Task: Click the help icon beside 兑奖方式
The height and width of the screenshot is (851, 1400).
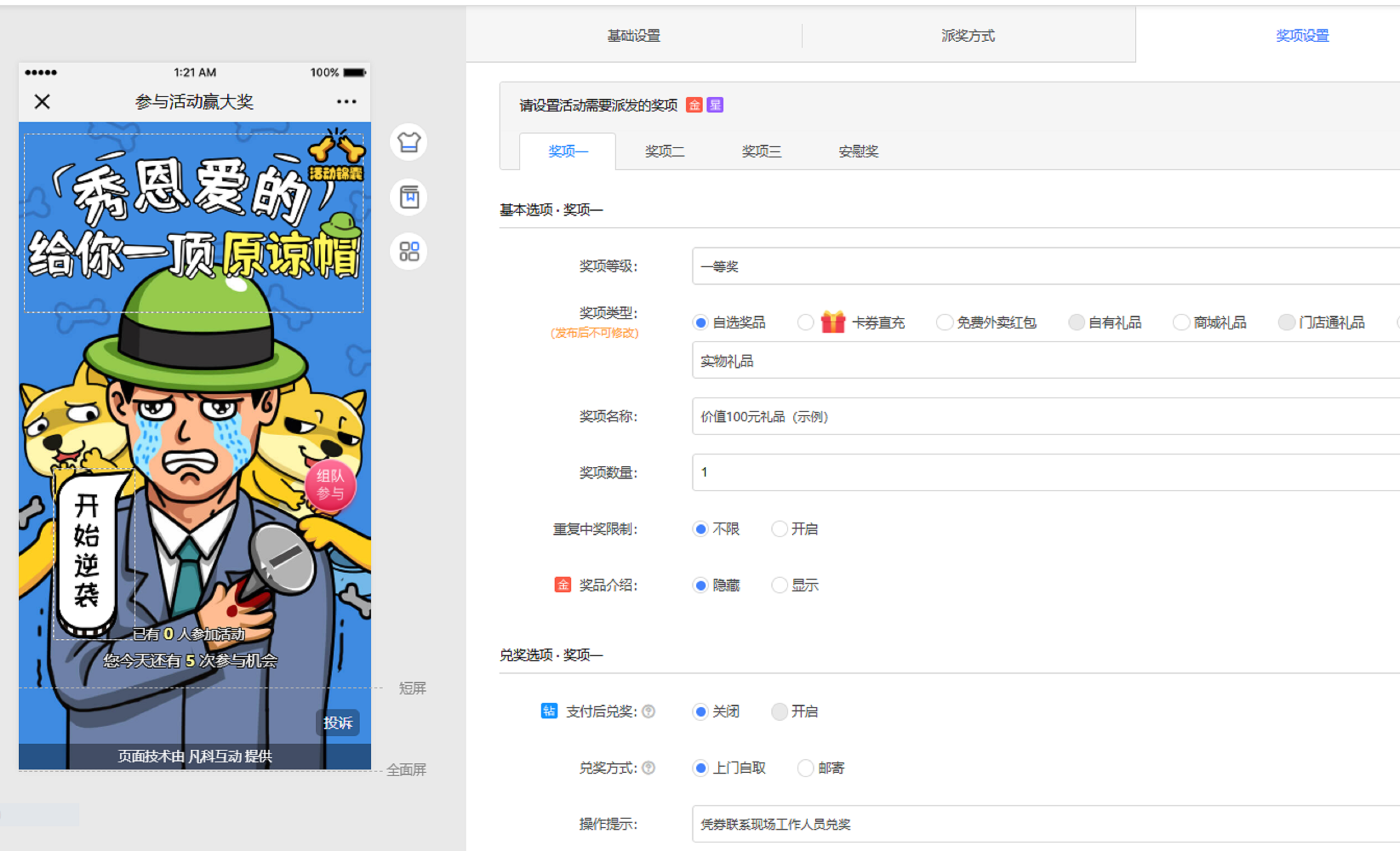Action: pyautogui.click(x=648, y=768)
